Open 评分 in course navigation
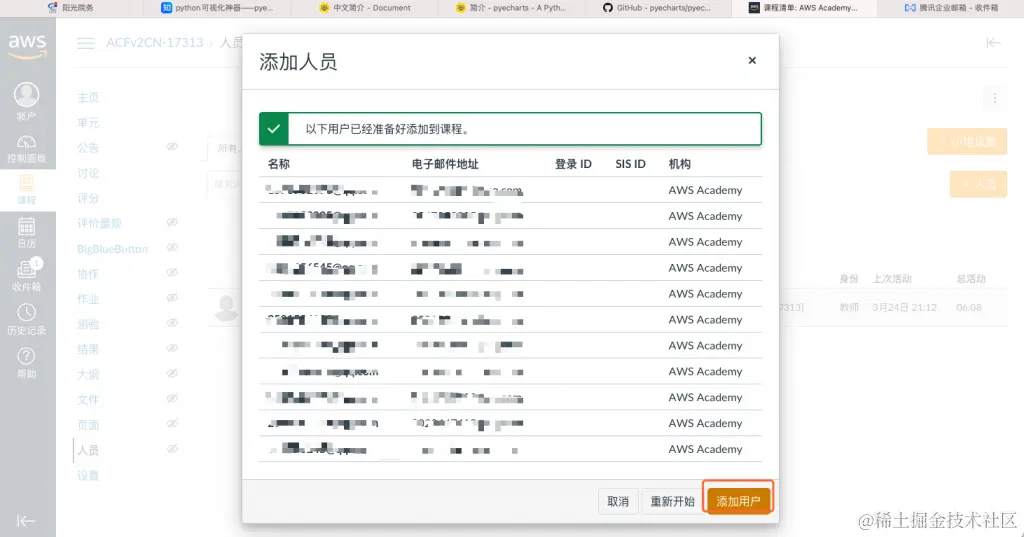The width and height of the screenshot is (1024, 537). tap(88, 198)
